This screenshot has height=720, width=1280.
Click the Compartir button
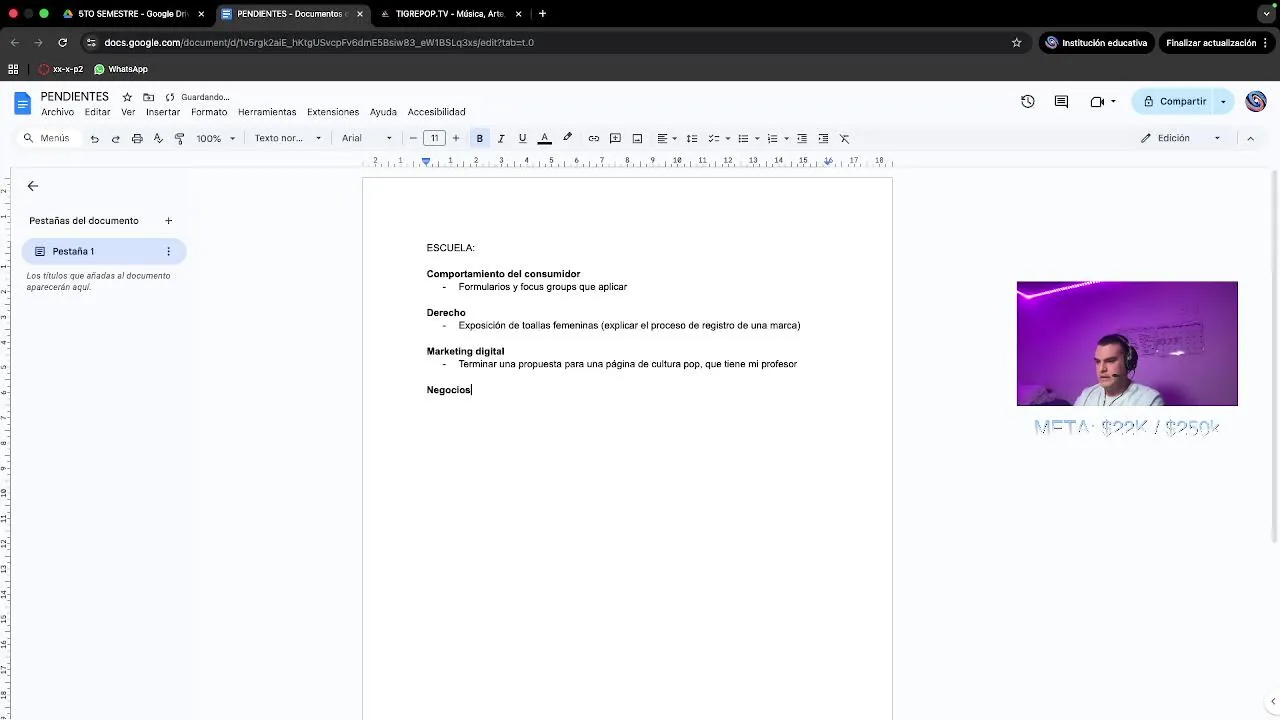click(1174, 101)
